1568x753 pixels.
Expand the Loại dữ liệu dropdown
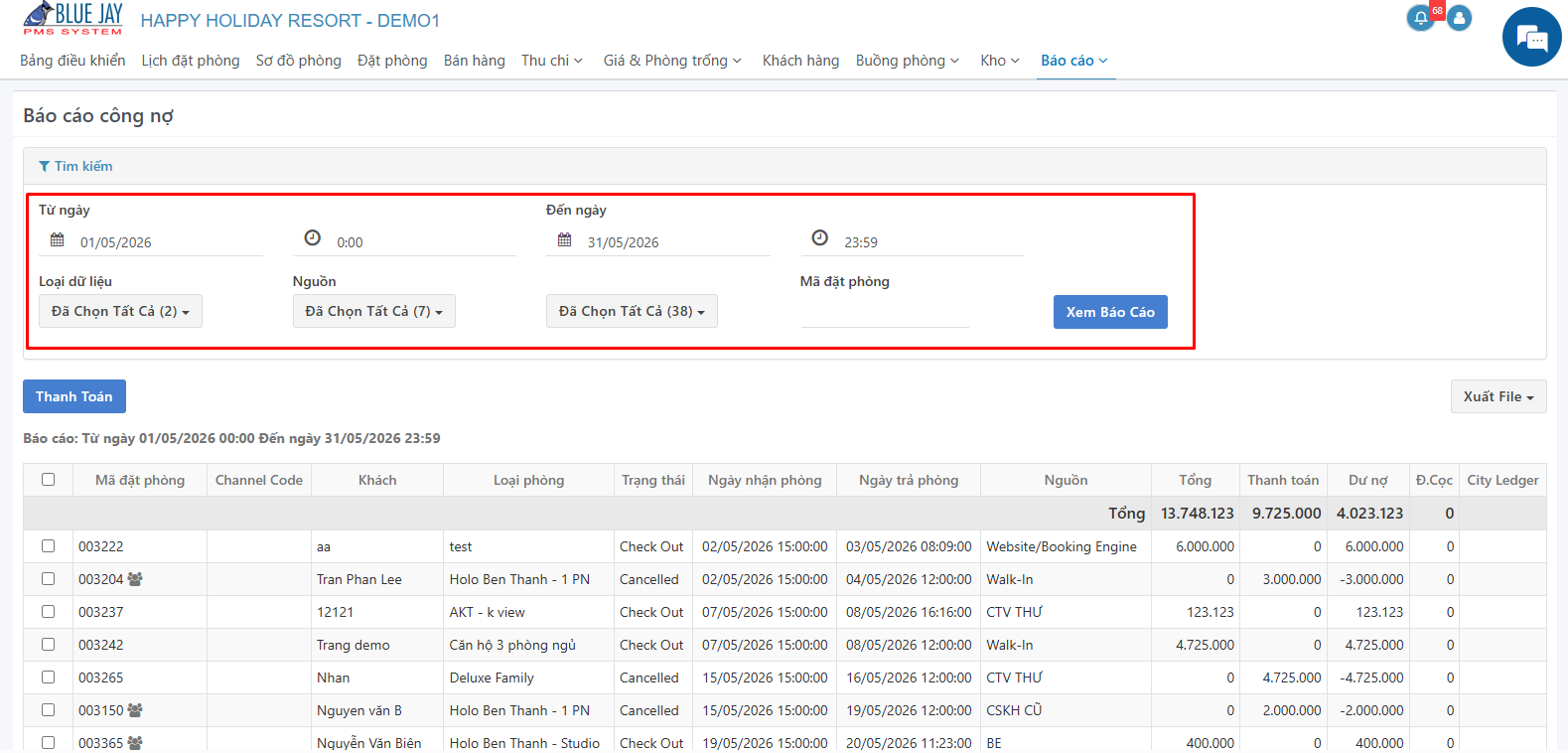click(120, 311)
